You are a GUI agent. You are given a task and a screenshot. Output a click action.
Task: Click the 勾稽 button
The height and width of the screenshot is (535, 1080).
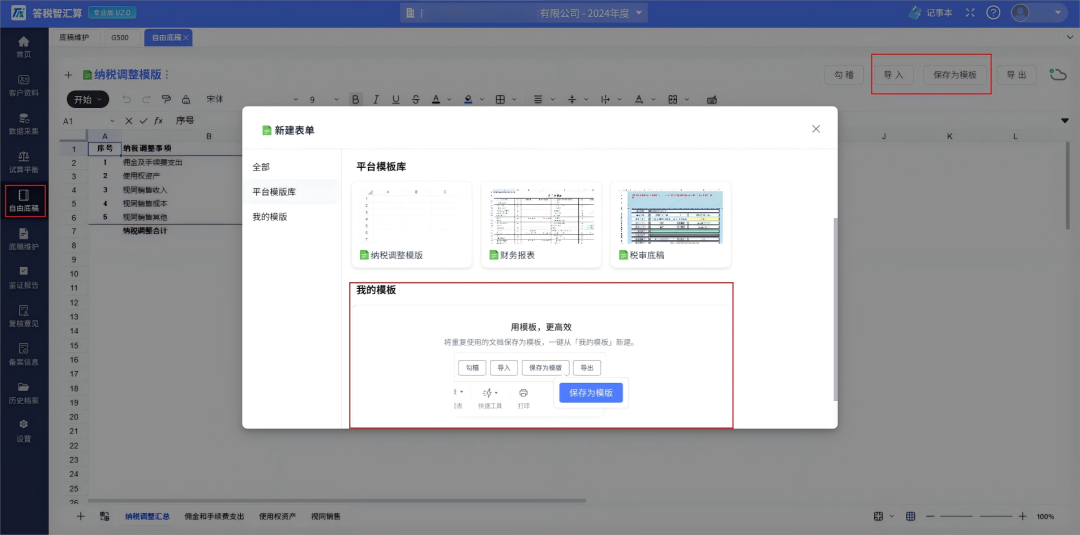click(x=844, y=75)
